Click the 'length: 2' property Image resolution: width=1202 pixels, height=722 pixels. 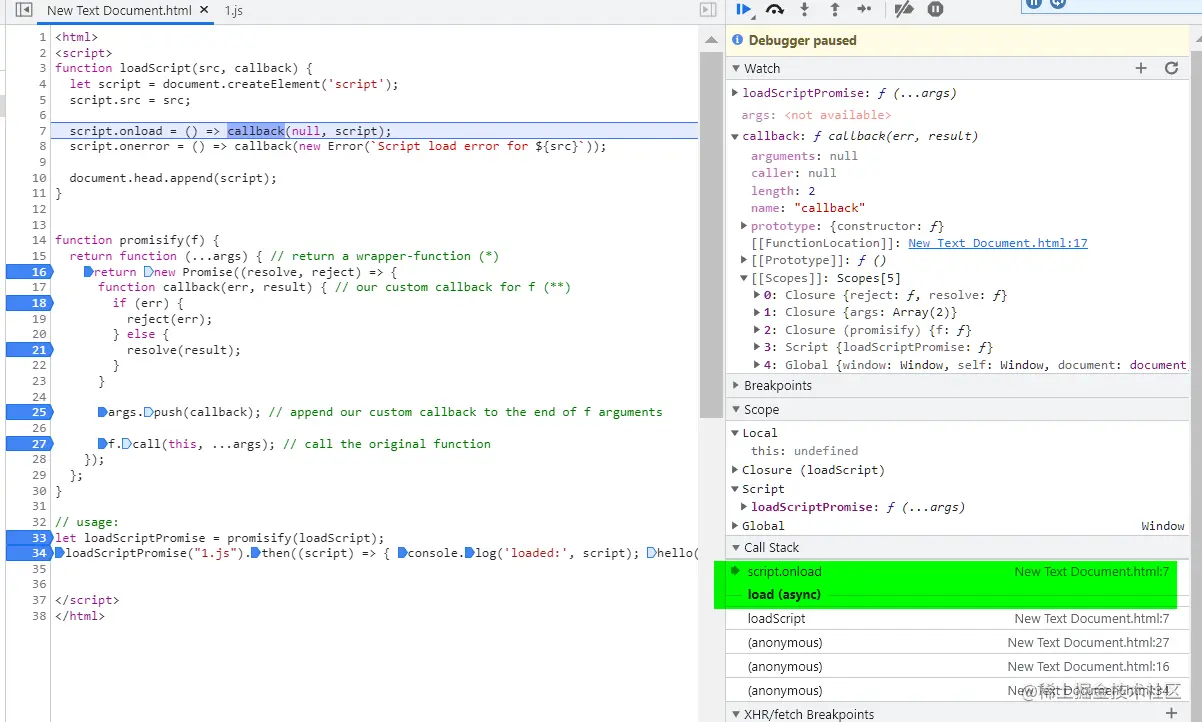coord(783,191)
